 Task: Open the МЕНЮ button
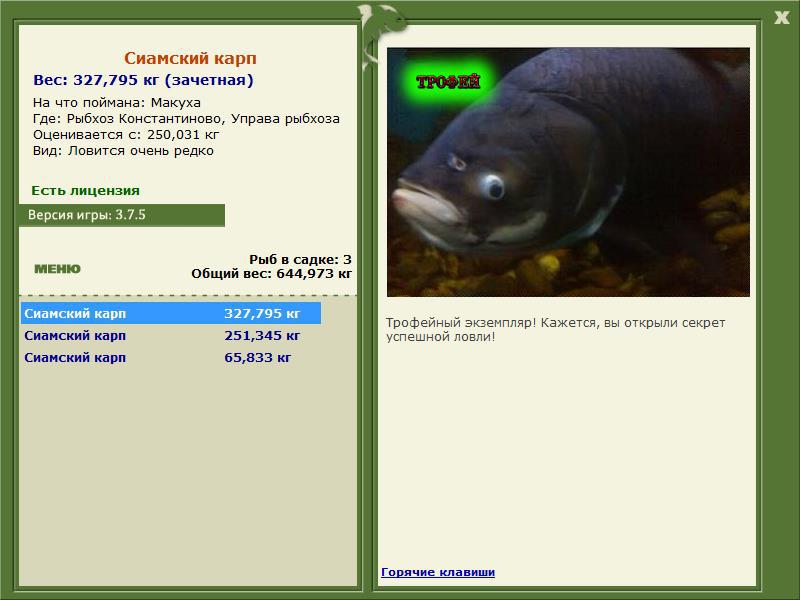(57, 269)
